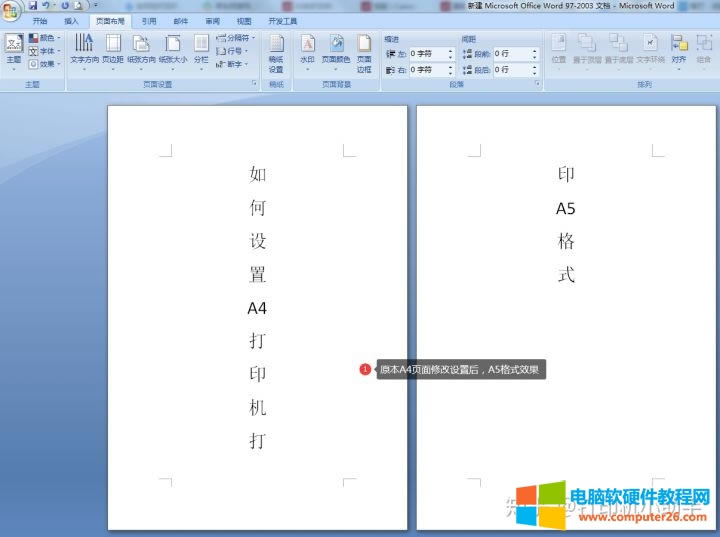The image size is (720, 537).
Task: Click the Office button orb
Action: click(11, 8)
